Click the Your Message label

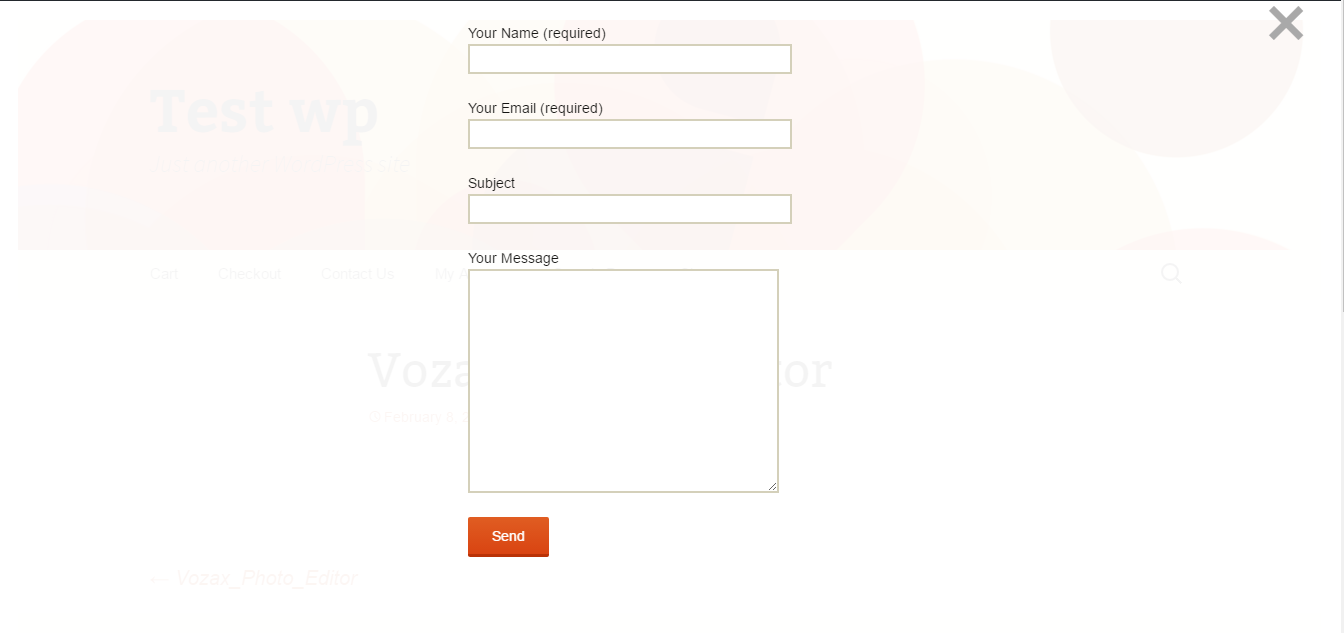513,258
